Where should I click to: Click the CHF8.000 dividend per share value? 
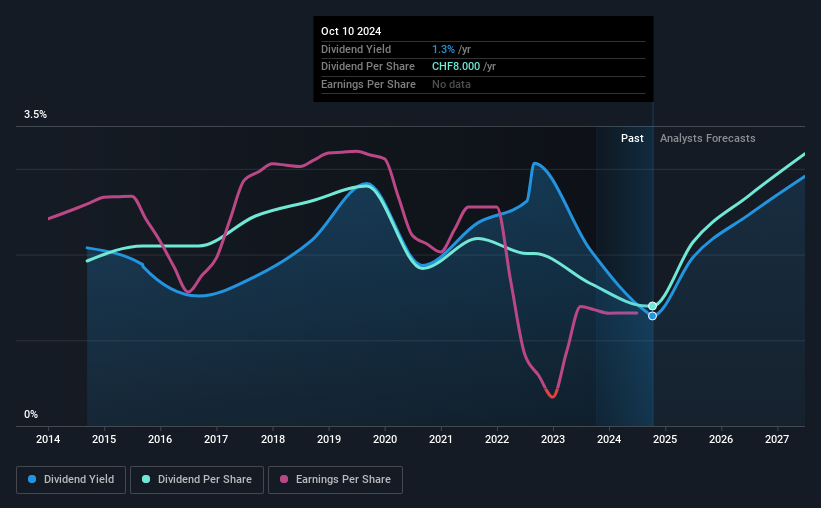[x=456, y=67]
